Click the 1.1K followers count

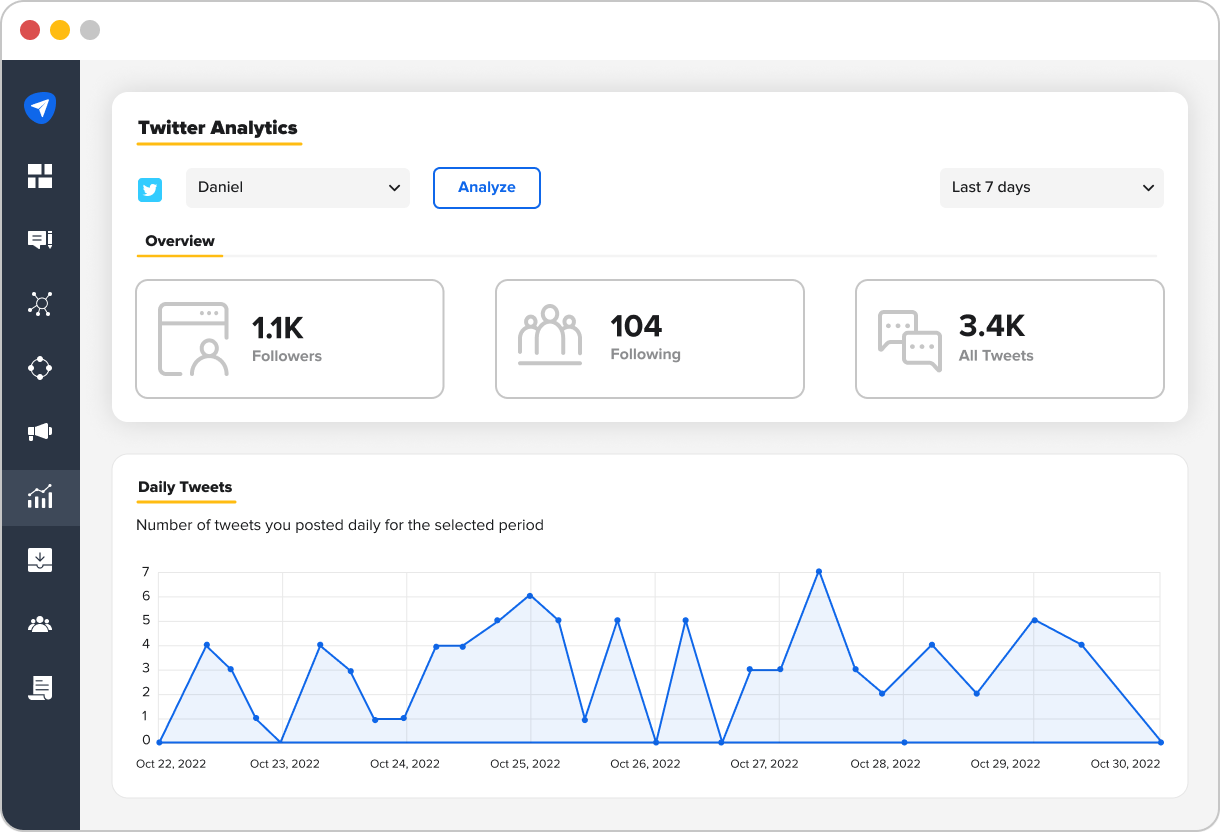coord(277,327)
